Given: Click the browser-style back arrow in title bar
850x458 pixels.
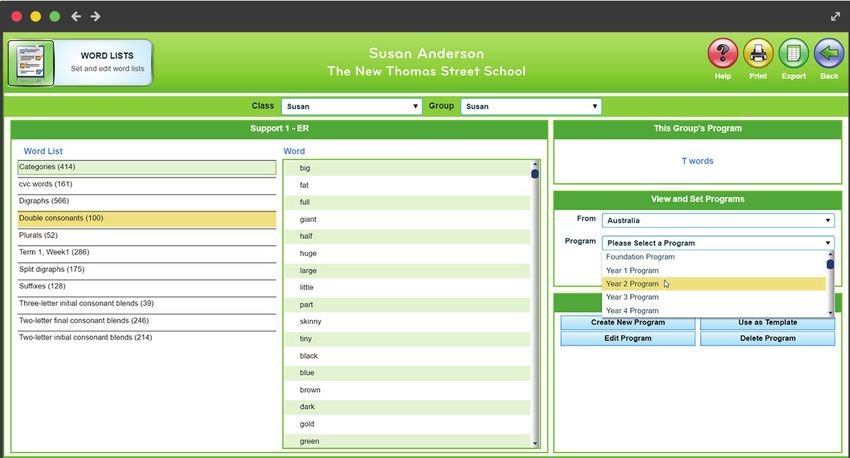Looking at the screenshot, I should coord(76,16).
